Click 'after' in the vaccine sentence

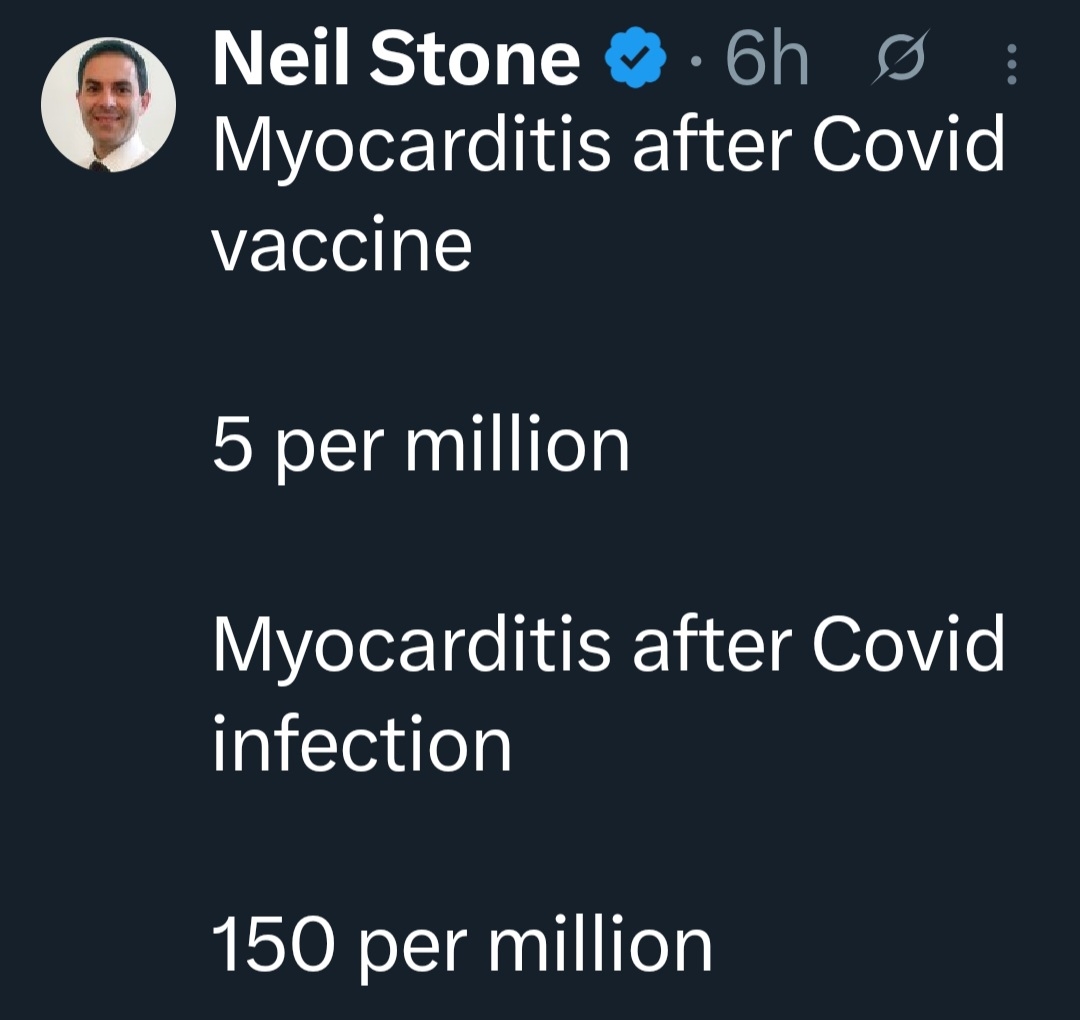tap(710, 145)
